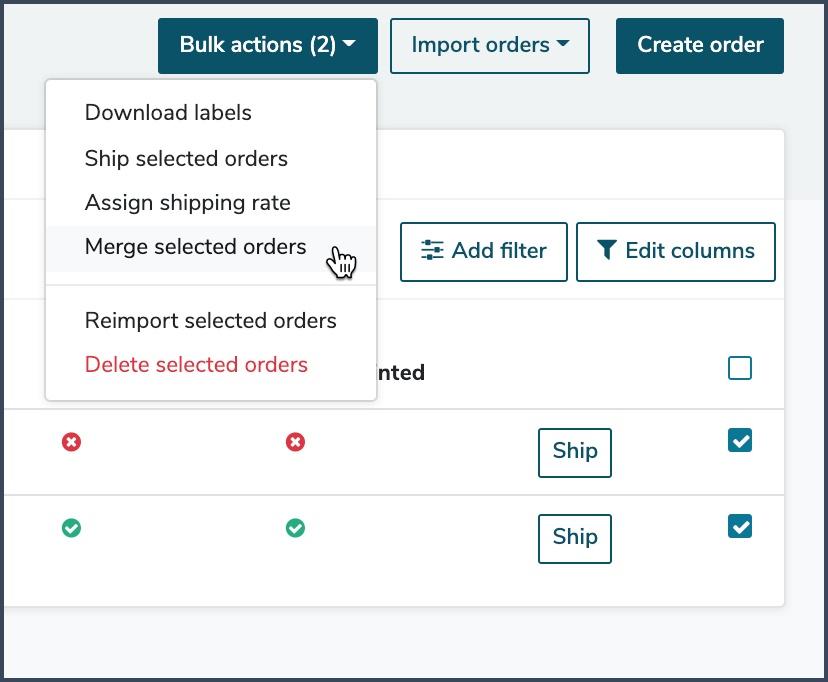Viewport: 828px width, 682px height.
Task: Click the funnel icon on Edit columns
Action: [x=607, y=250]
